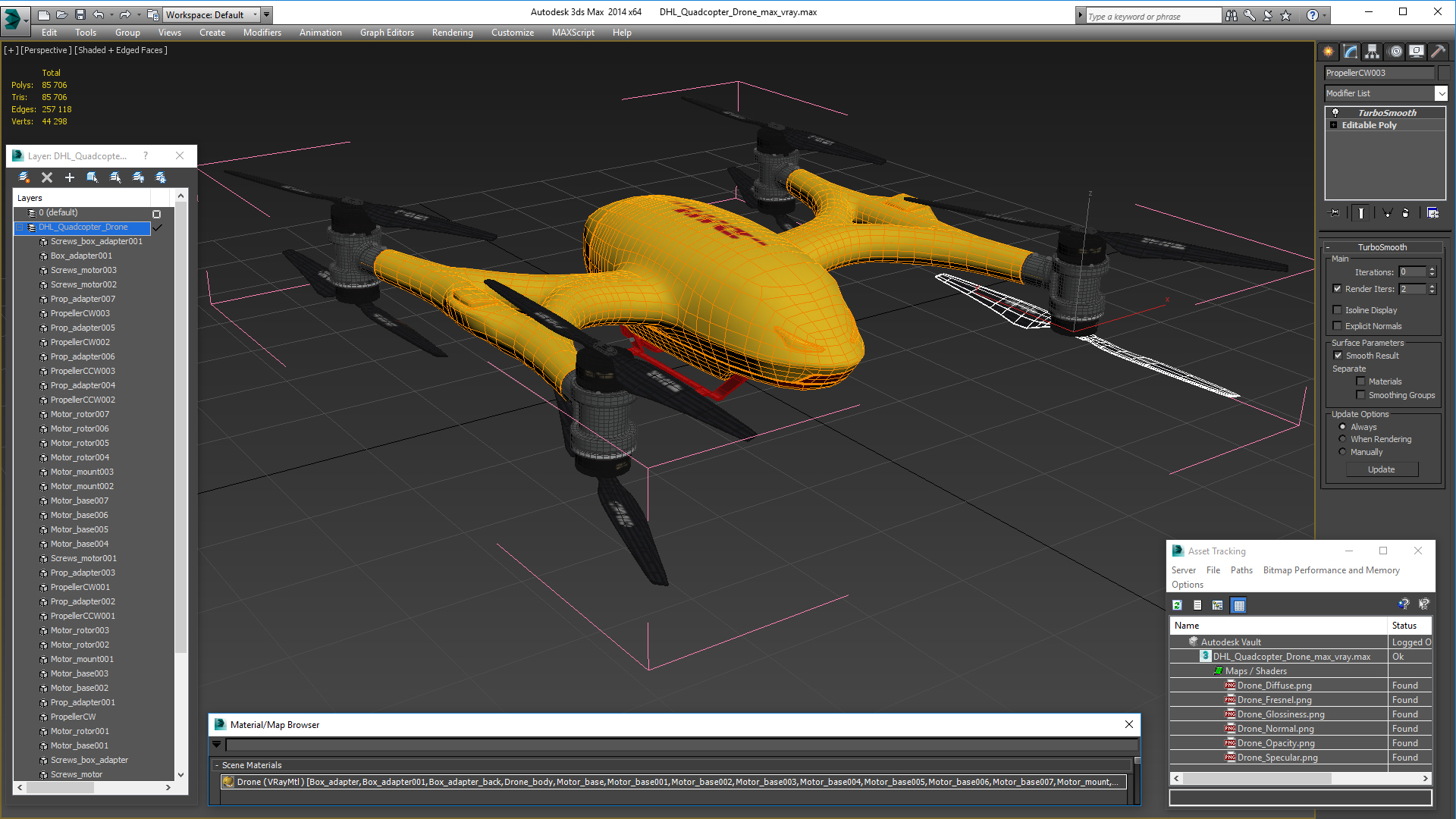Click Tree View icon in Asset Tracking
This screenshot has width=1456, height=819.
click(1218, 605)
